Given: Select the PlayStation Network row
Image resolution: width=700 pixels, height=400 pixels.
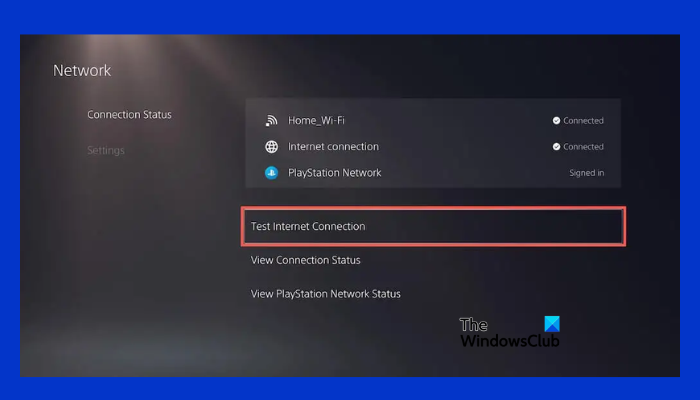Looking at the screenshot, I should pos(433,173).
